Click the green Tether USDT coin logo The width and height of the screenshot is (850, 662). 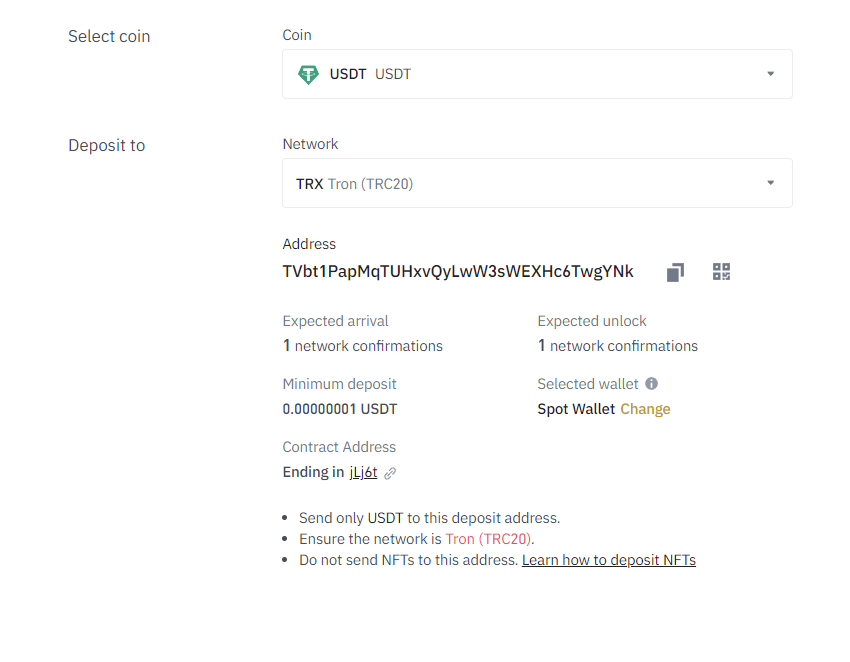308,74
